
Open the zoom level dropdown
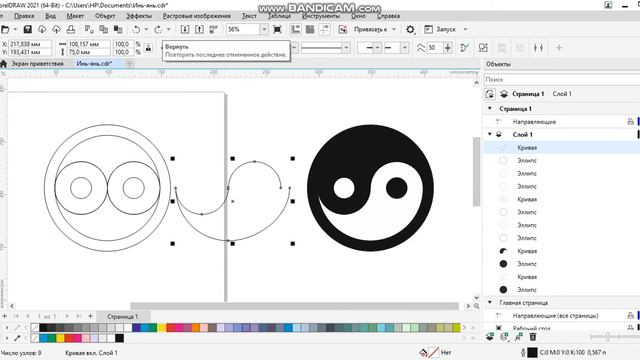coord(264,29)
